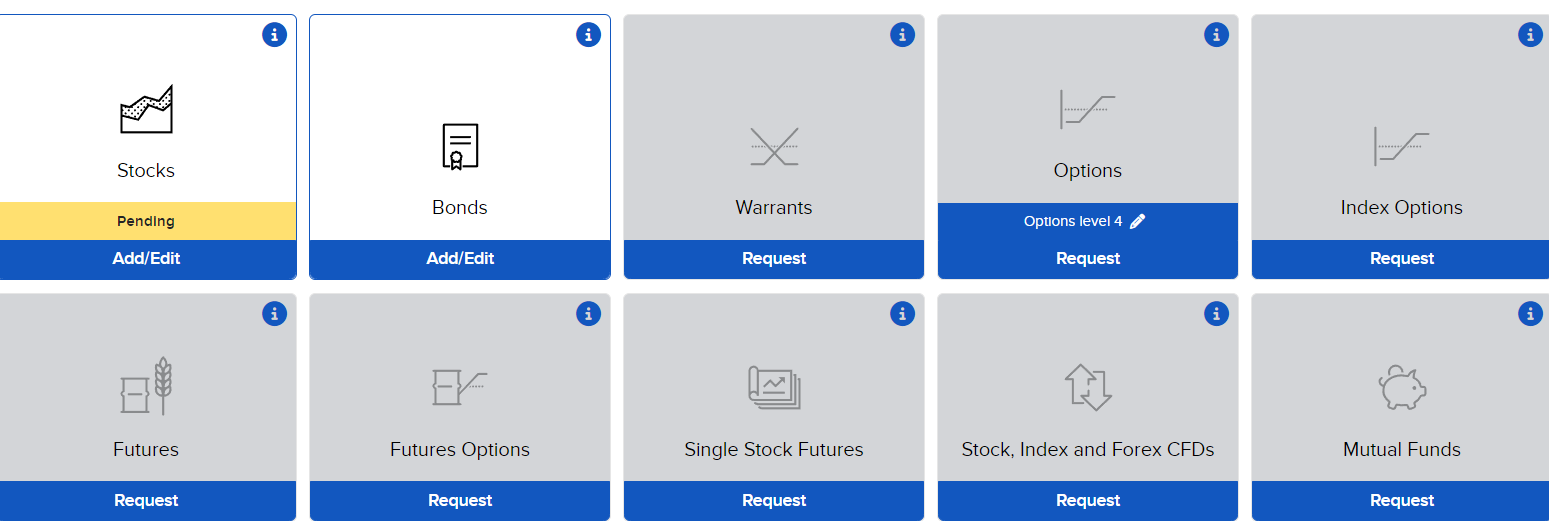Screen dimensions: 1549x521
Task: Click Add/Edit under Stocks
Action: click(x=146, y=259)
